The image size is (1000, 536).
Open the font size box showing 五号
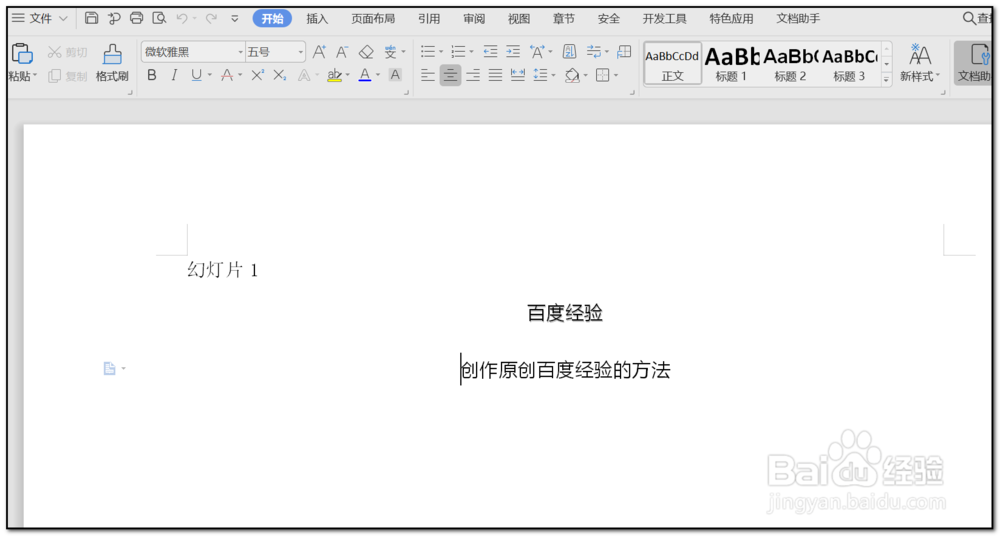coord(276,52)
